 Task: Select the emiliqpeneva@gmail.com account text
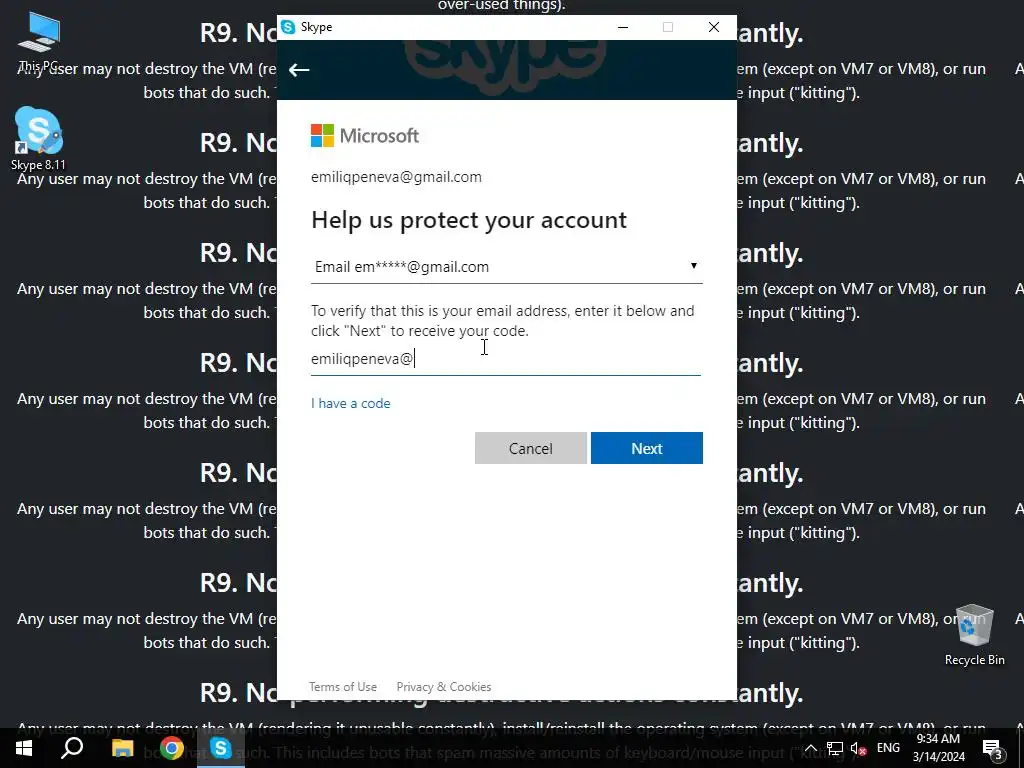(396, 177)
